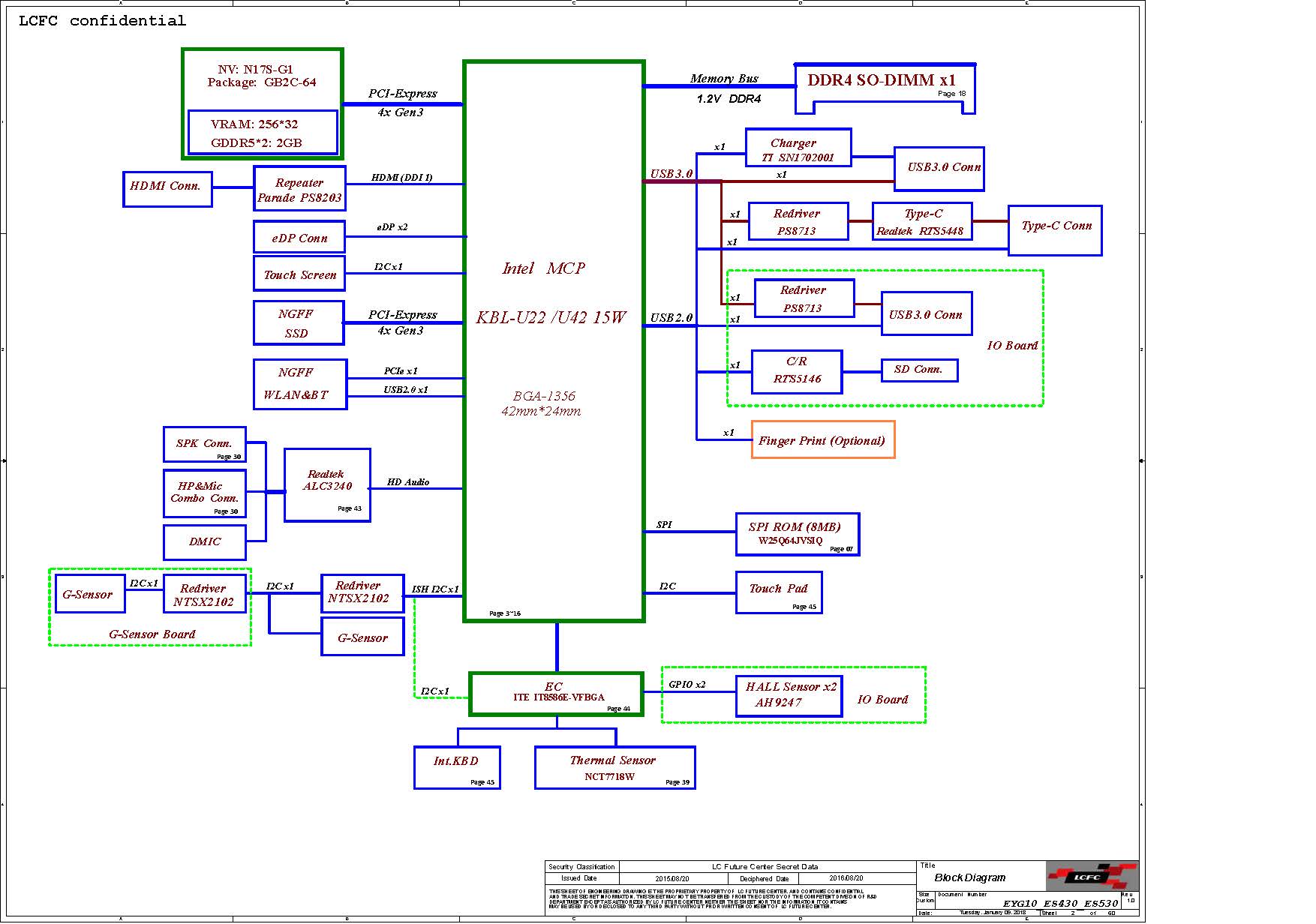Click the Type-C Conn block

point(1055,230)
